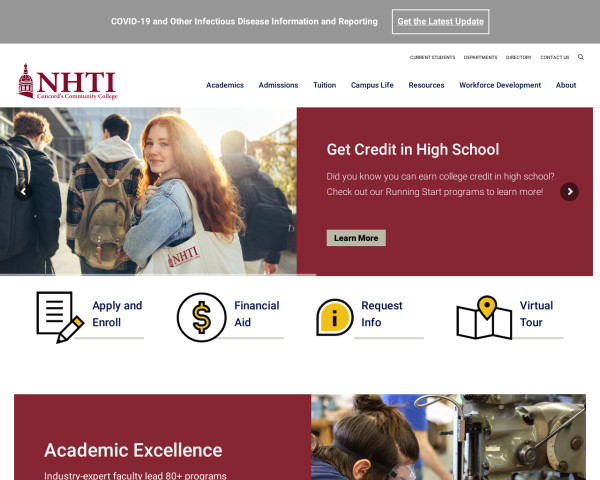This screenshot has width=600, height=480.
Task: Advance to the next carousel slide
Action: coord(569,191)
